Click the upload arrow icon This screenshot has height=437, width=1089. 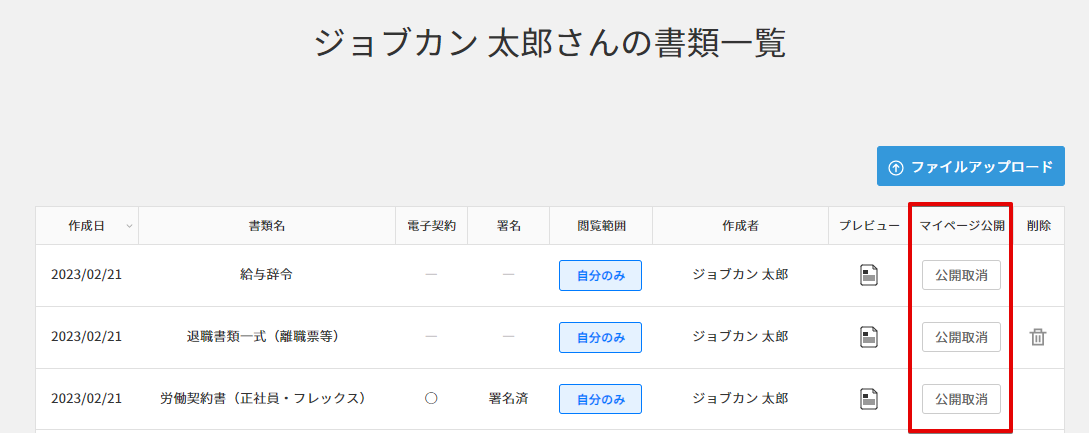(x=896, y=167)
